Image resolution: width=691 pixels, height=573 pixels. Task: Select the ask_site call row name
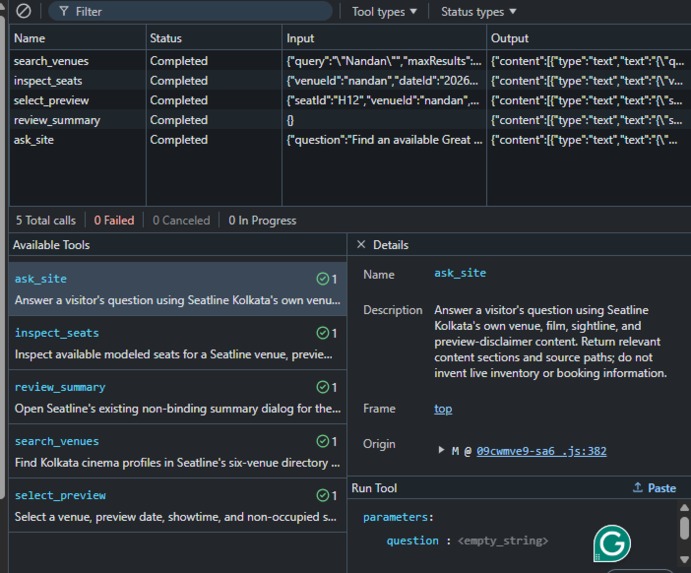click(33, 140)
